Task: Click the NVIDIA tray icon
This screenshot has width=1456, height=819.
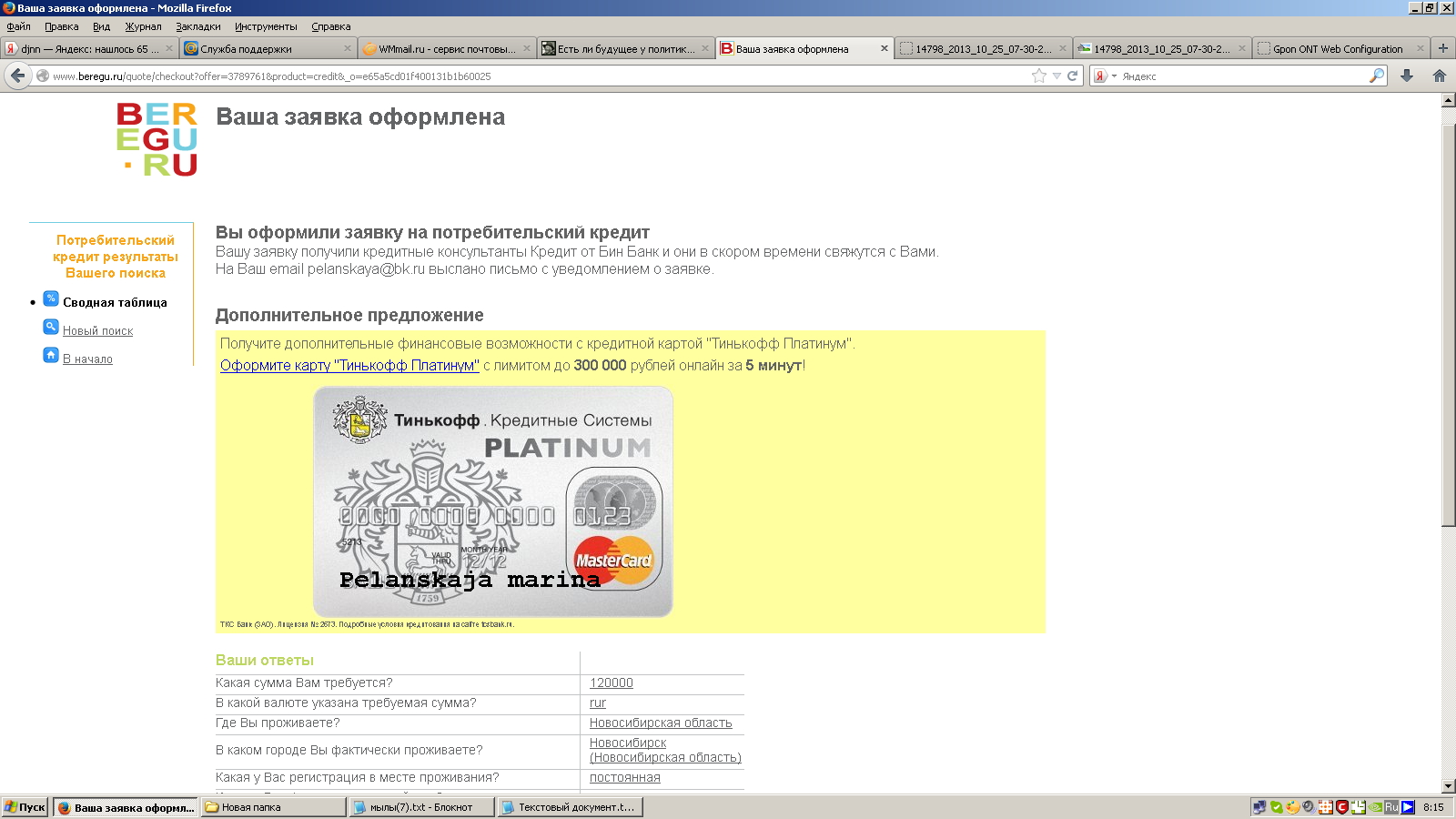Action: point(1375,807)
